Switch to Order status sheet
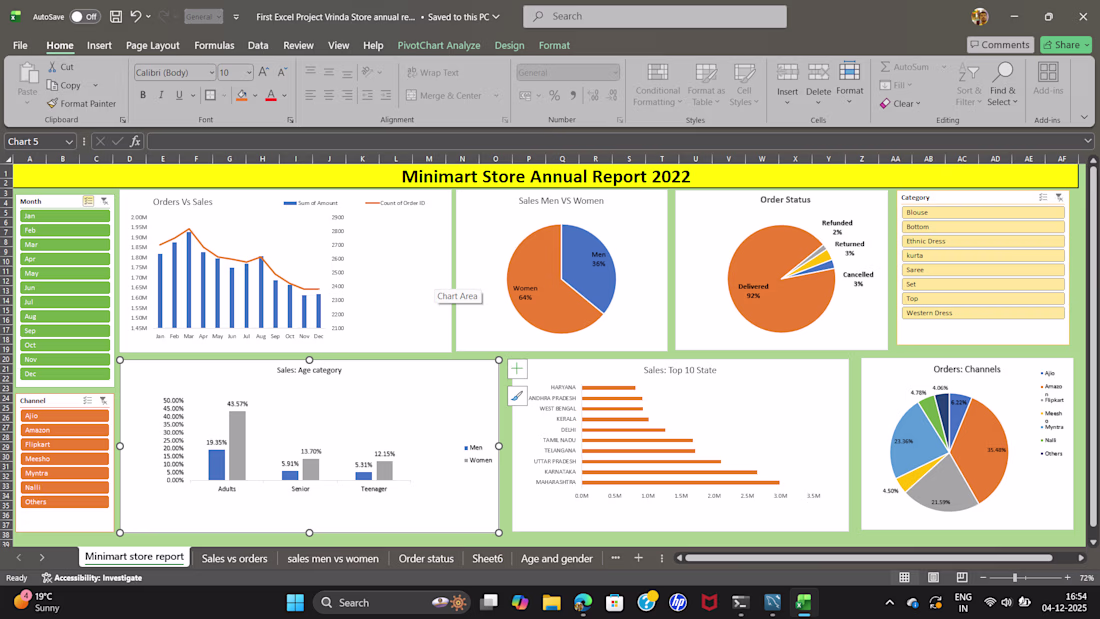 (x=426, y=558)
